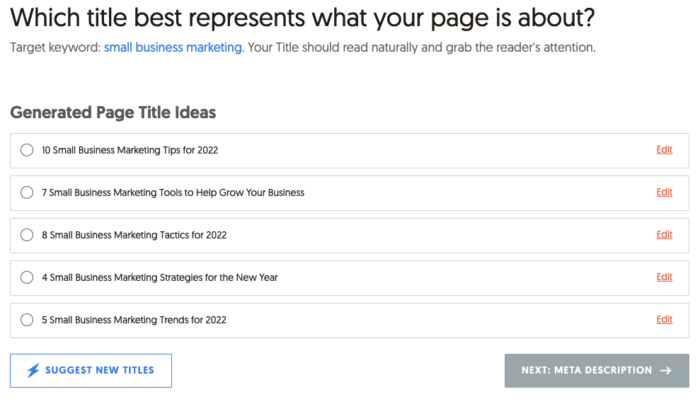Go to Next: Meta Description
The image size is (700, 399).
pyautogui.click(x=597, y=370)
